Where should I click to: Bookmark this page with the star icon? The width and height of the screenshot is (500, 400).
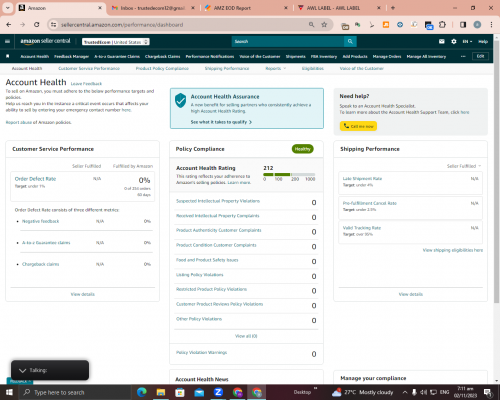coord(324,25)
